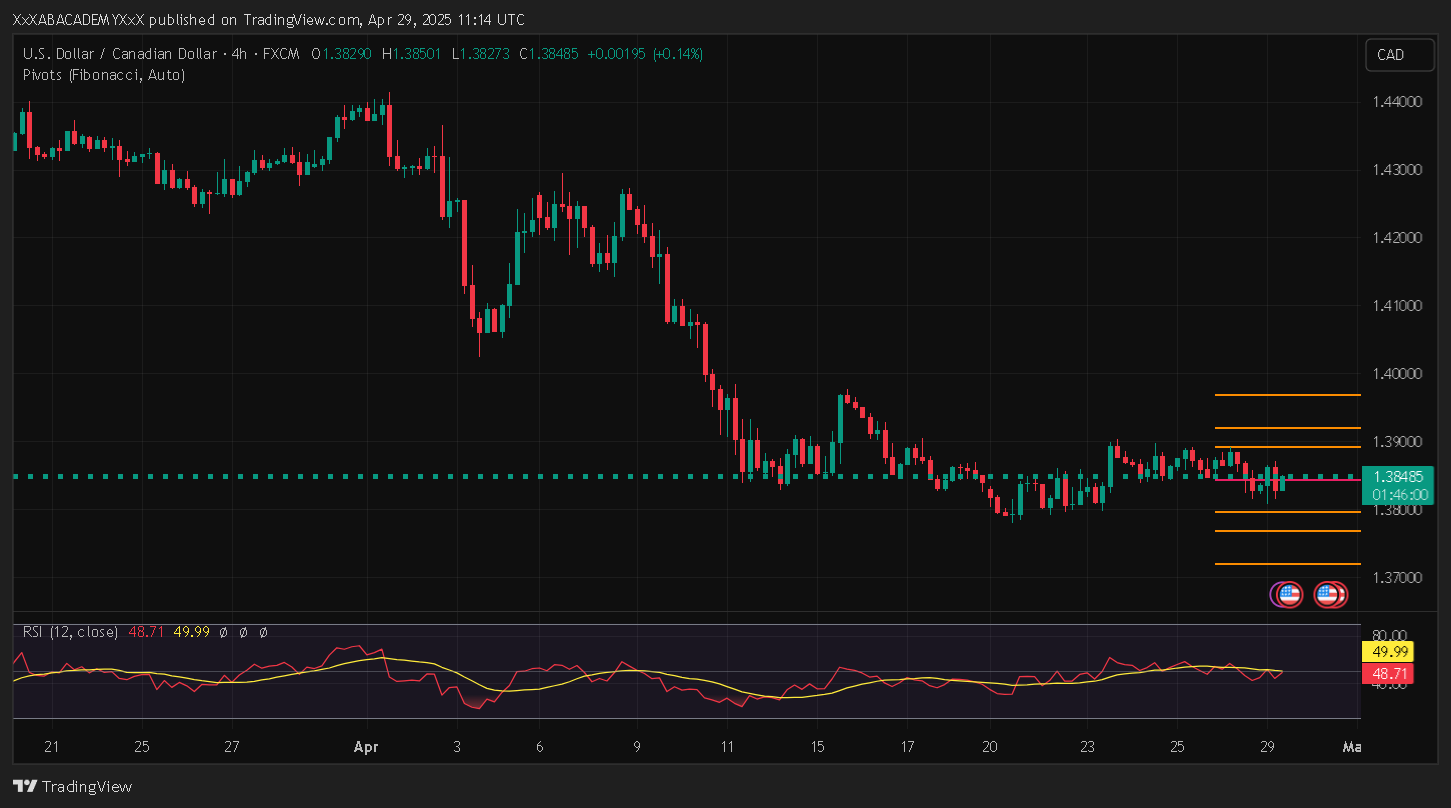Click the 80.00 RSI scale label
The height and width of the screenshot is (808, 1451).
pyautogui.click(x=1391, y=635)
